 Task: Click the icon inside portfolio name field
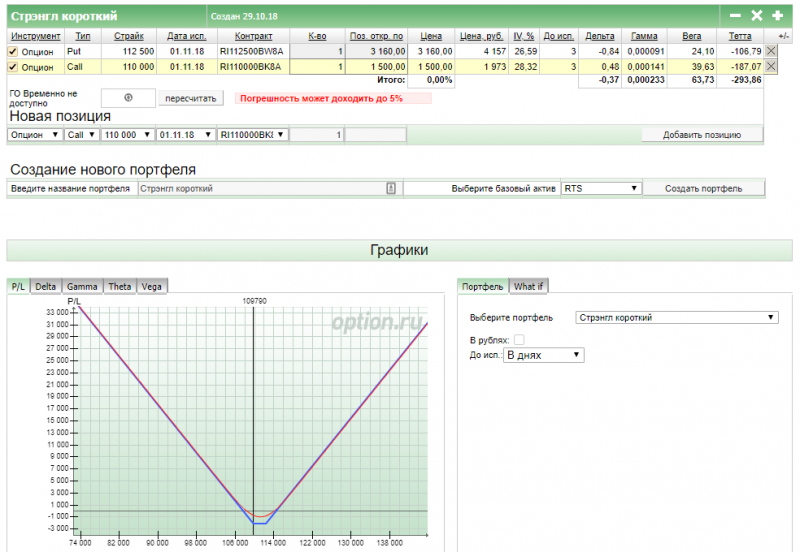(391, 189)
